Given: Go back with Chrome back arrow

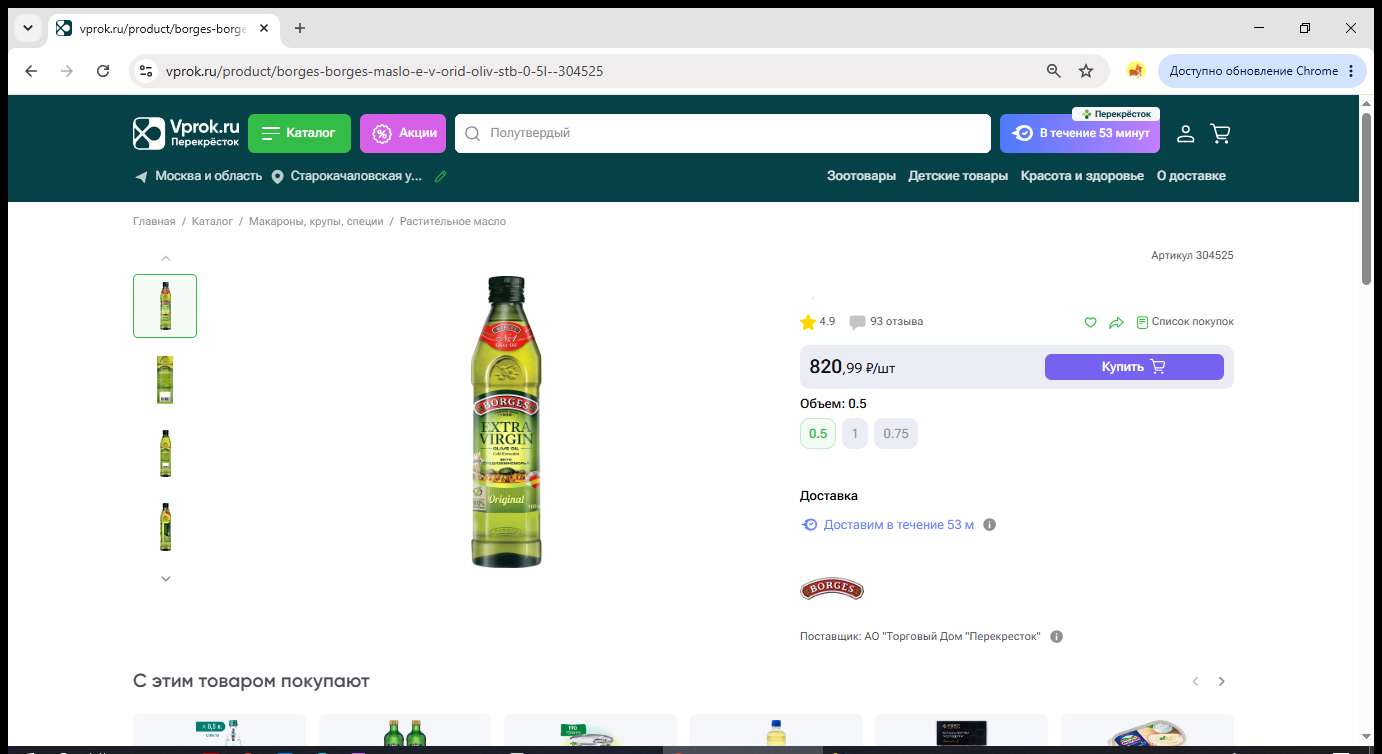Looking at the screenshot, I should [x=31, y=71].
